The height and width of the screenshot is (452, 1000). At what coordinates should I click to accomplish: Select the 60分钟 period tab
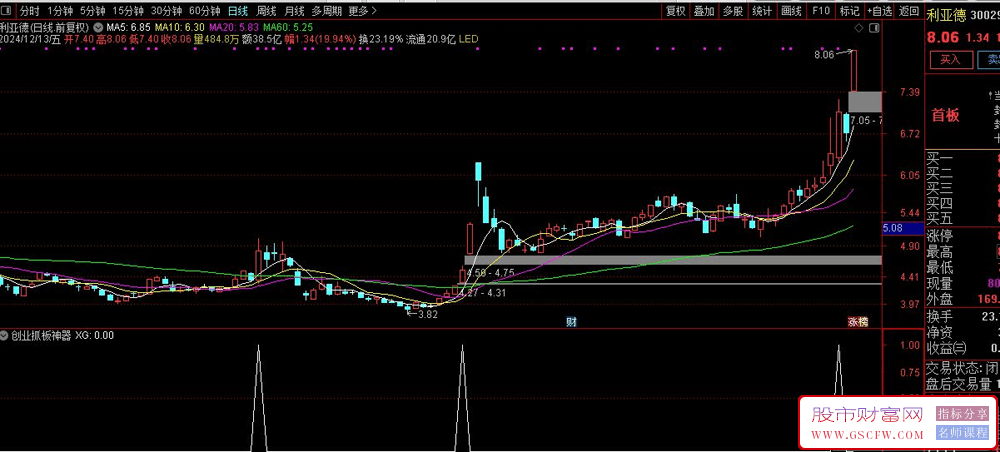coord(205,11)
